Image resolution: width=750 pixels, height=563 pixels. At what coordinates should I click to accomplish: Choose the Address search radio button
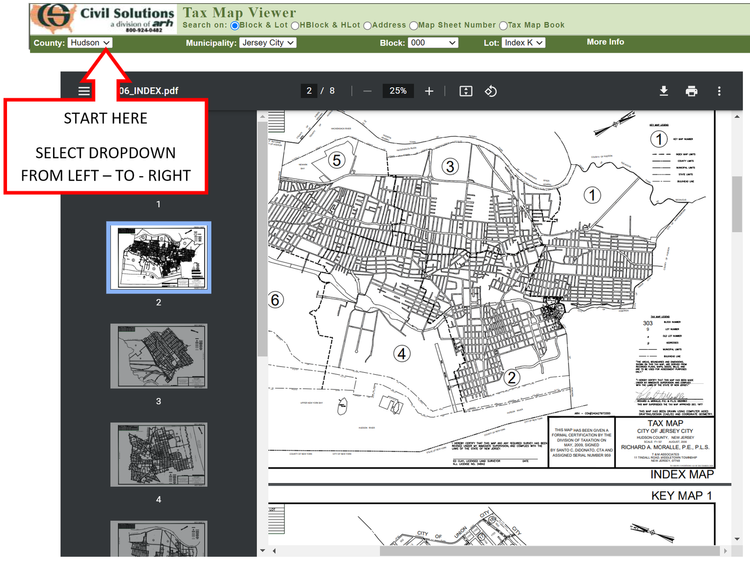click(x=367, y=25)
